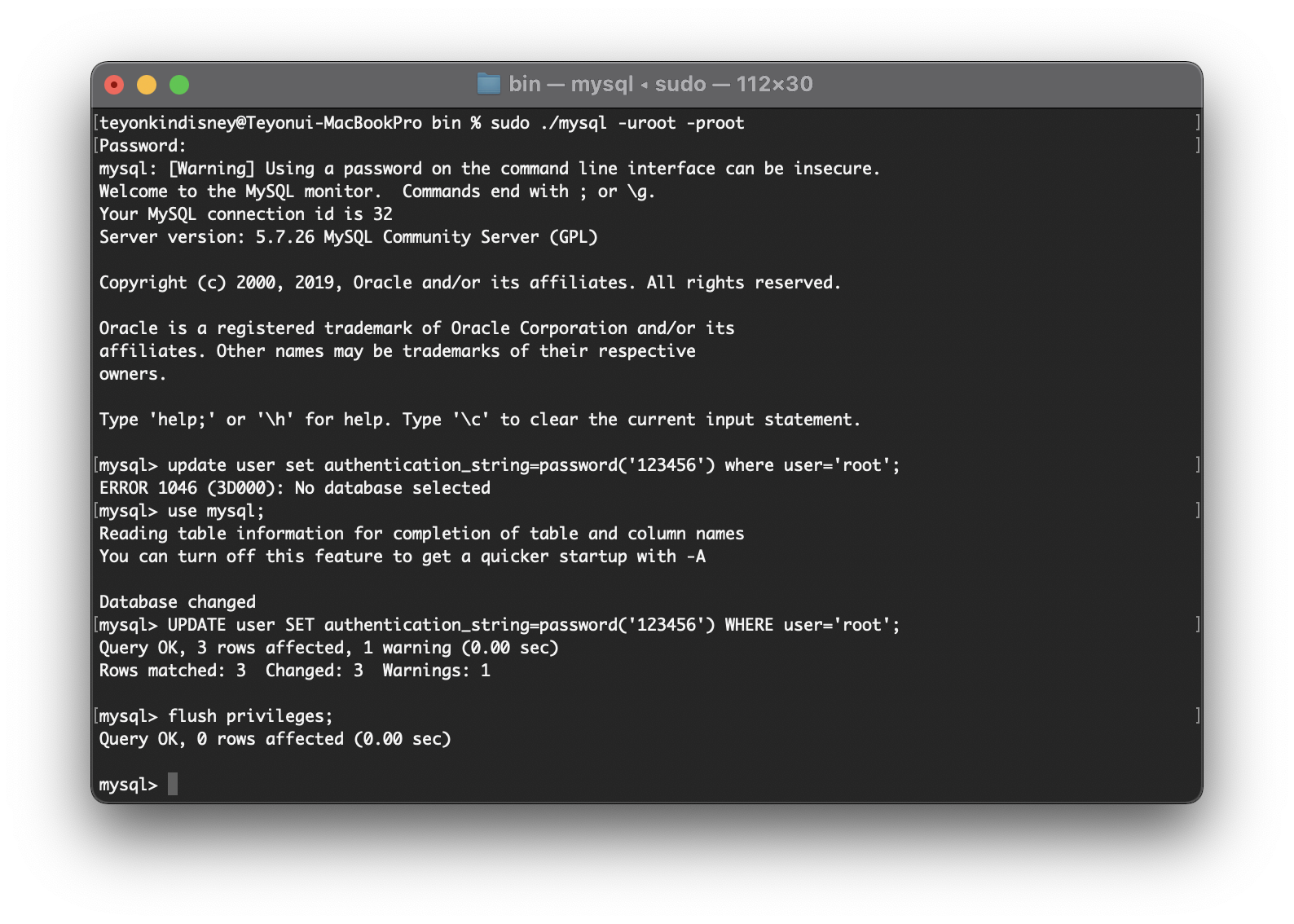The image size is (1294, 924).
Task: Click 'ERROR 1046 (3D000): No database selected'
Action: [x=295, y=488]
